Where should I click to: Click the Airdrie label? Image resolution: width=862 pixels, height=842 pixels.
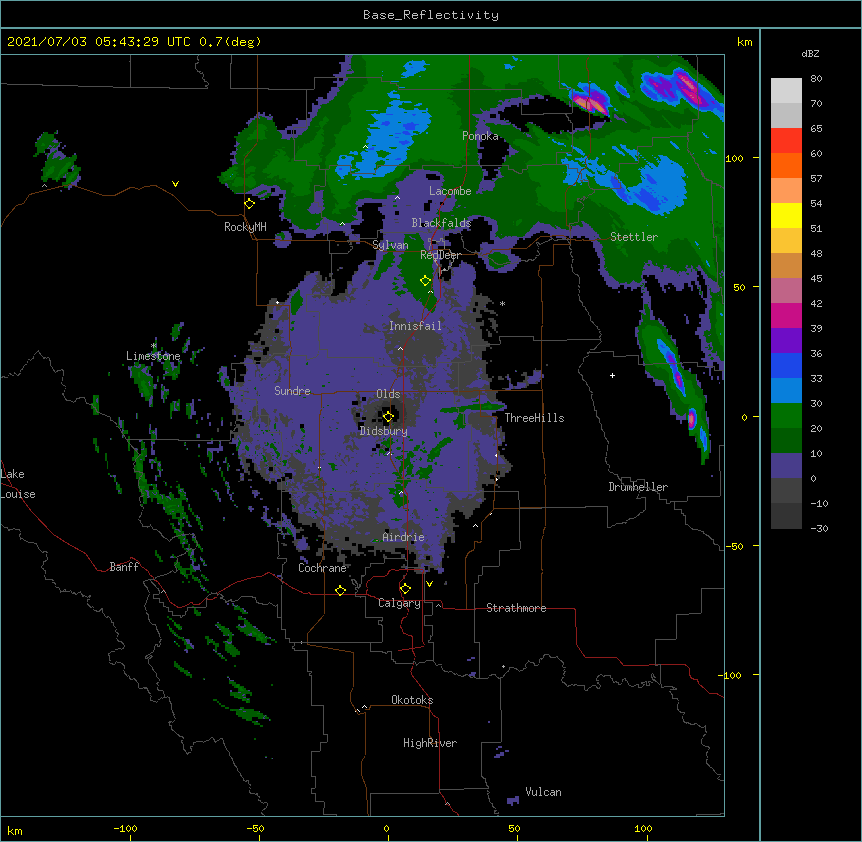tap(403, 537)
